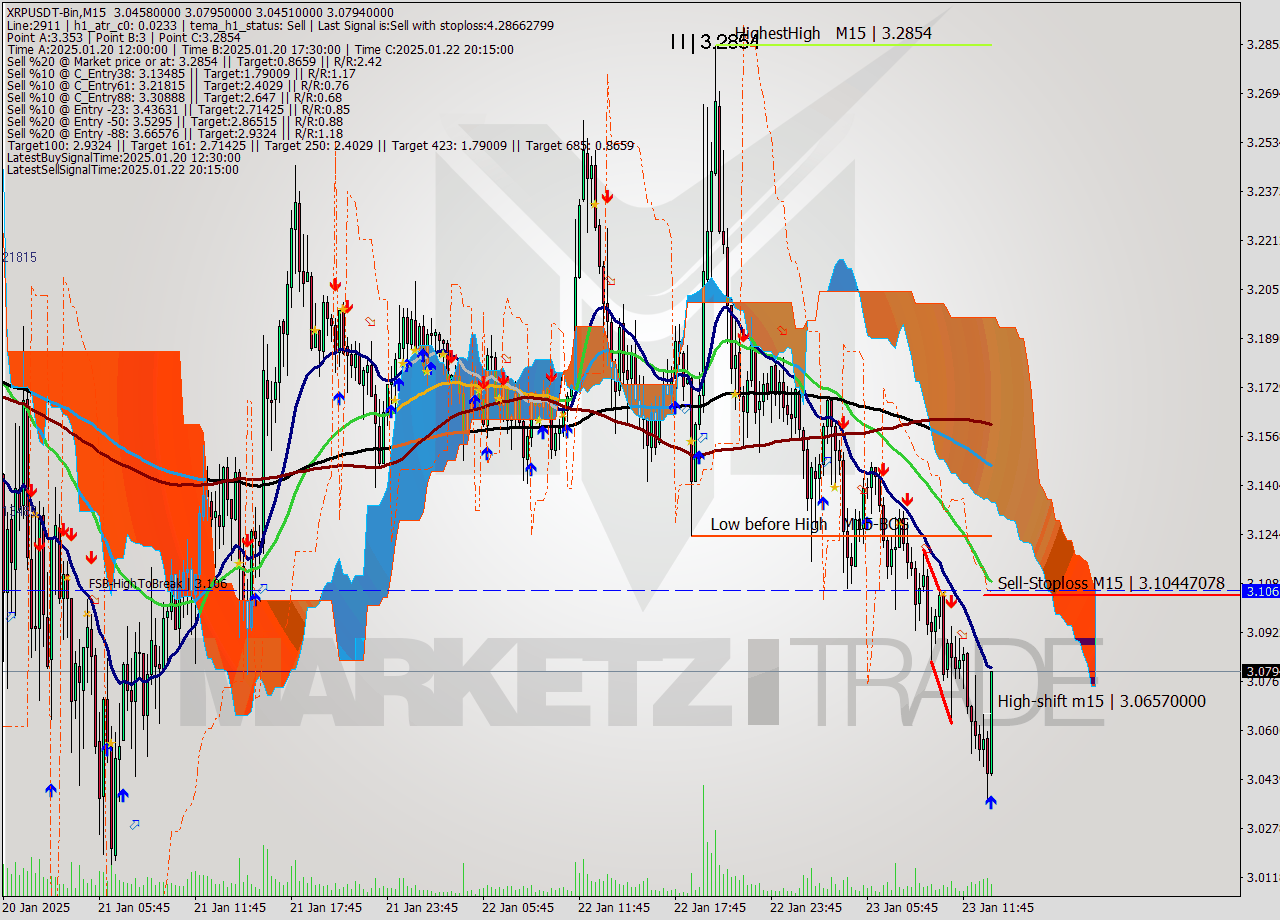
Task: Click 'Sell %10 @ Entry -23: 3.43631' line
Action: 178,109
